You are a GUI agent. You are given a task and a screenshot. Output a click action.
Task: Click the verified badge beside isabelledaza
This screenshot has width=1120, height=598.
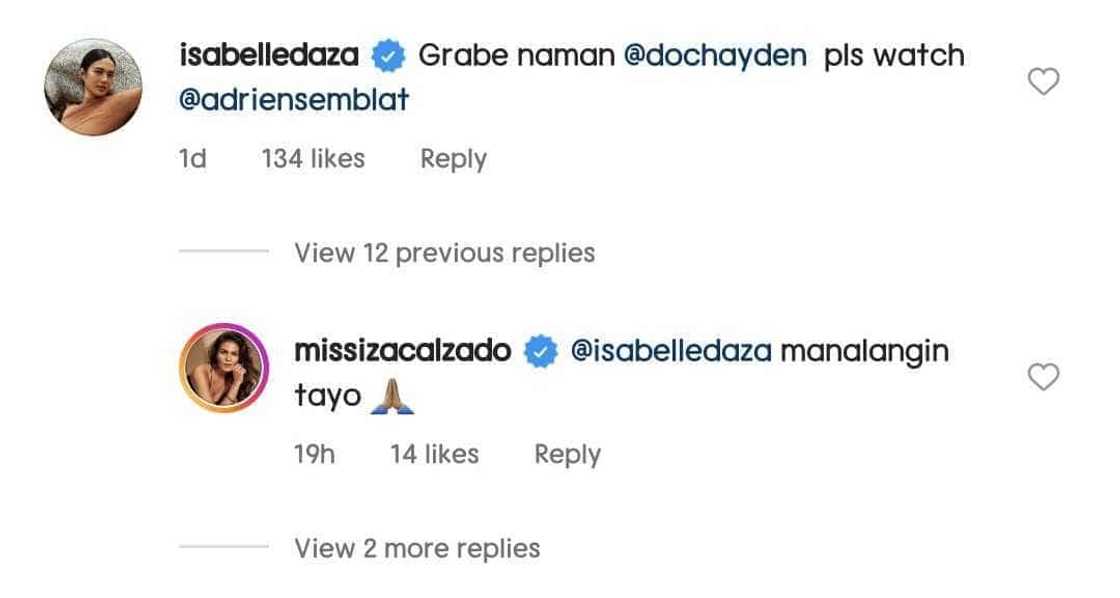click(387, 56)
